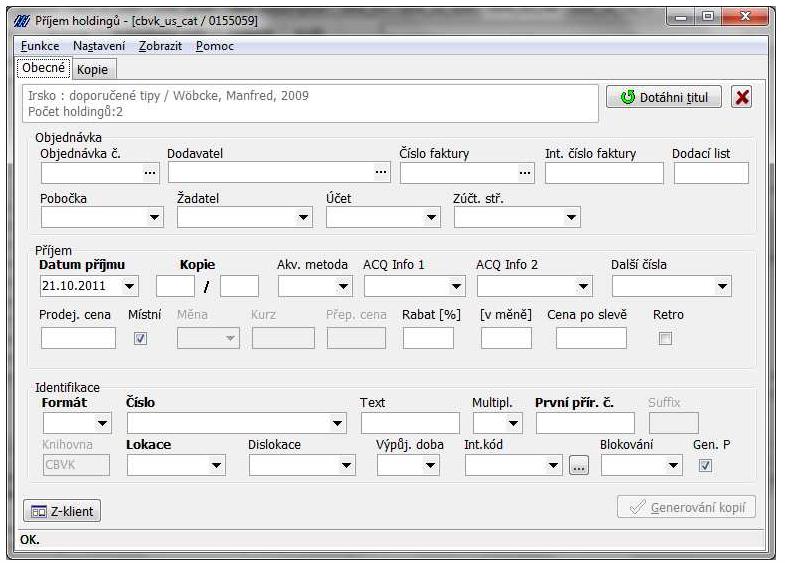This screenshot has width=785, height=563.
Task: Click the Generování kopií button
Action: pos(686,507)
